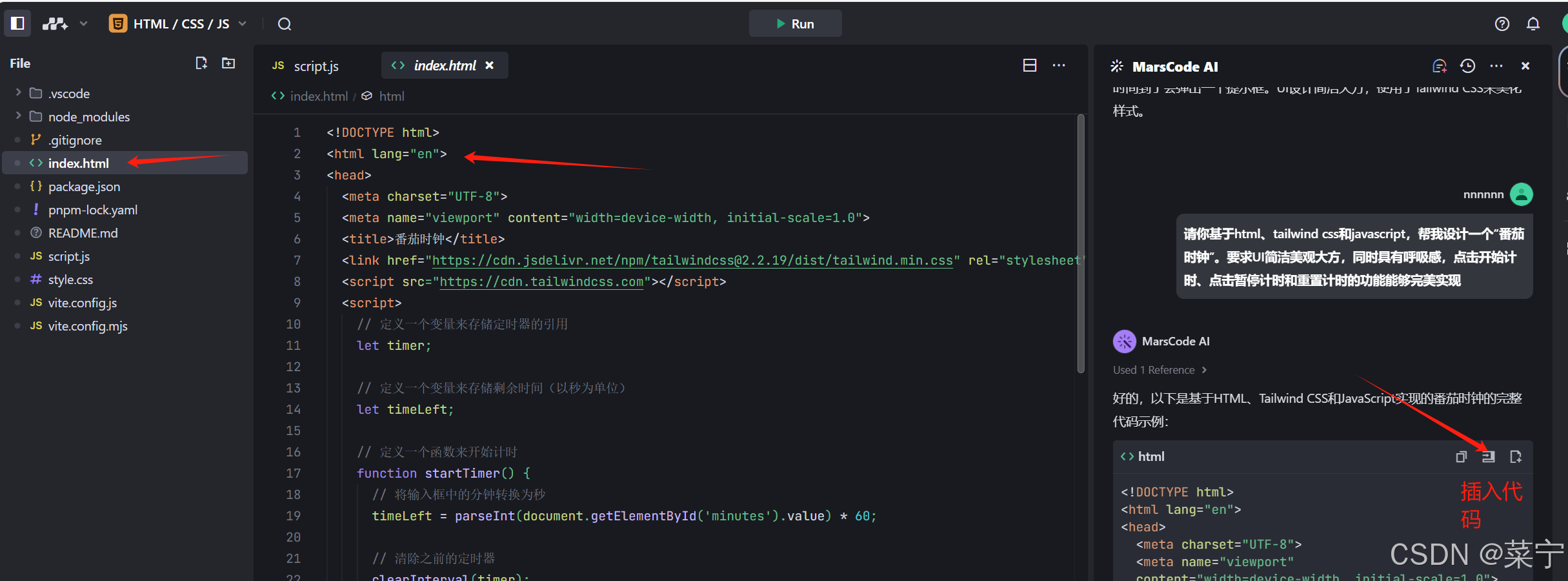Toggle the sidebar panel icon
Screen dimensions: 1568x581
[x=17, y=23]
